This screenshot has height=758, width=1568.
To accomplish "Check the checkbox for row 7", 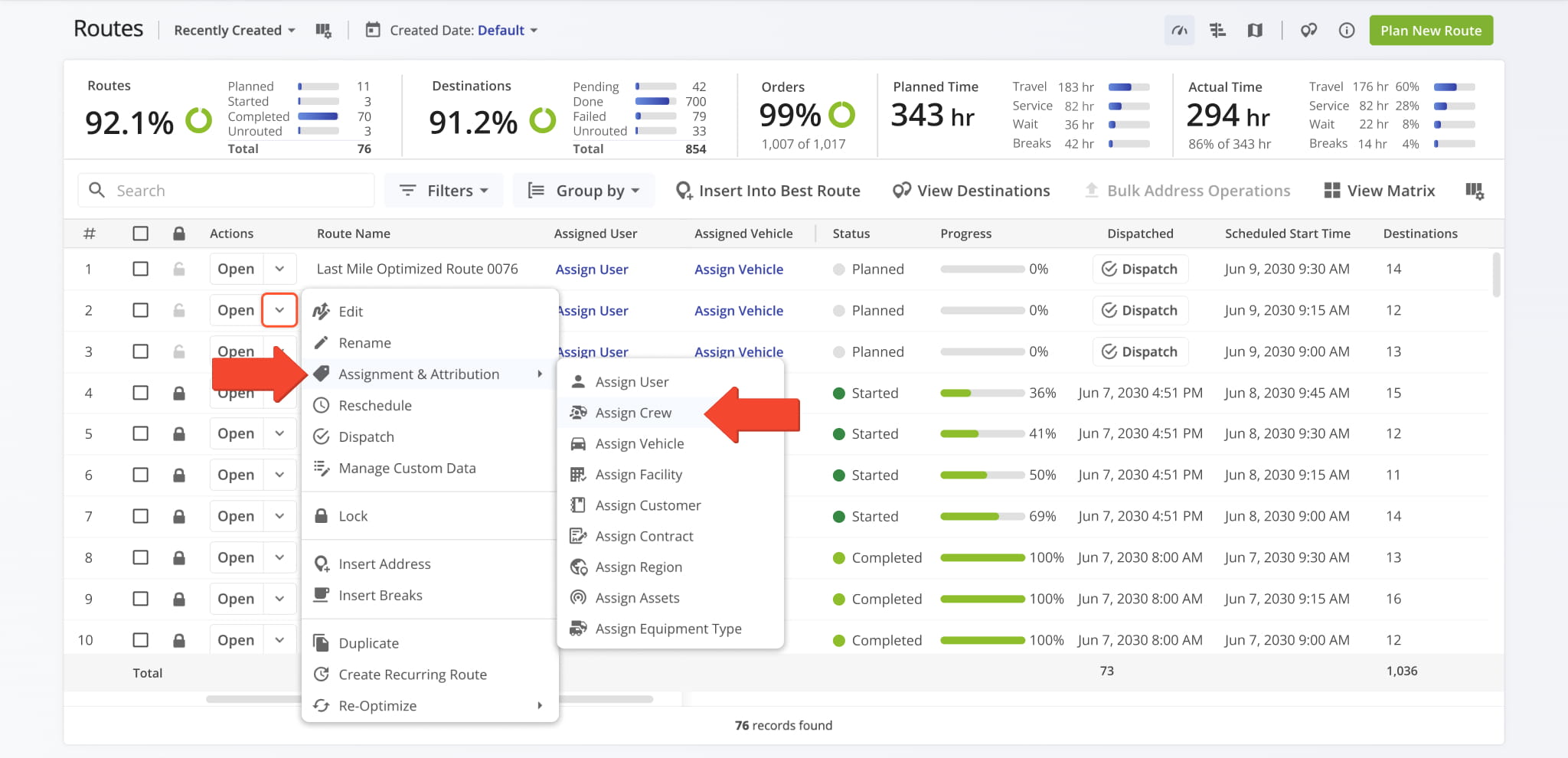I will tap(140, 516).
